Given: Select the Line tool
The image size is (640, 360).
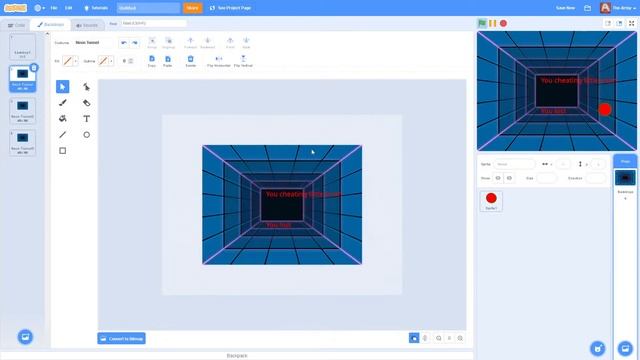Looking at the screenshot, I should coord(62,134).
